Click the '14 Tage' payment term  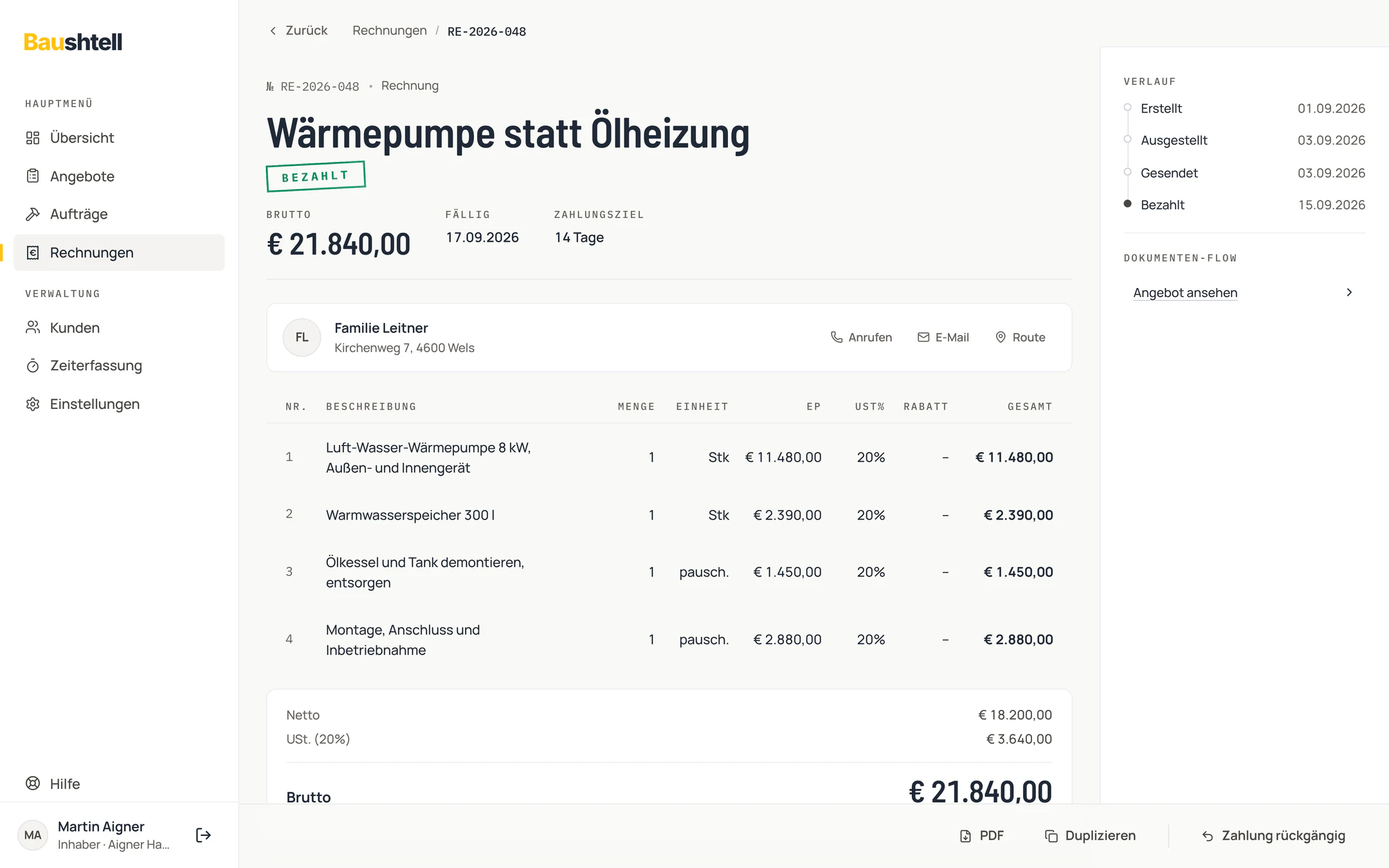click(579, 237)
